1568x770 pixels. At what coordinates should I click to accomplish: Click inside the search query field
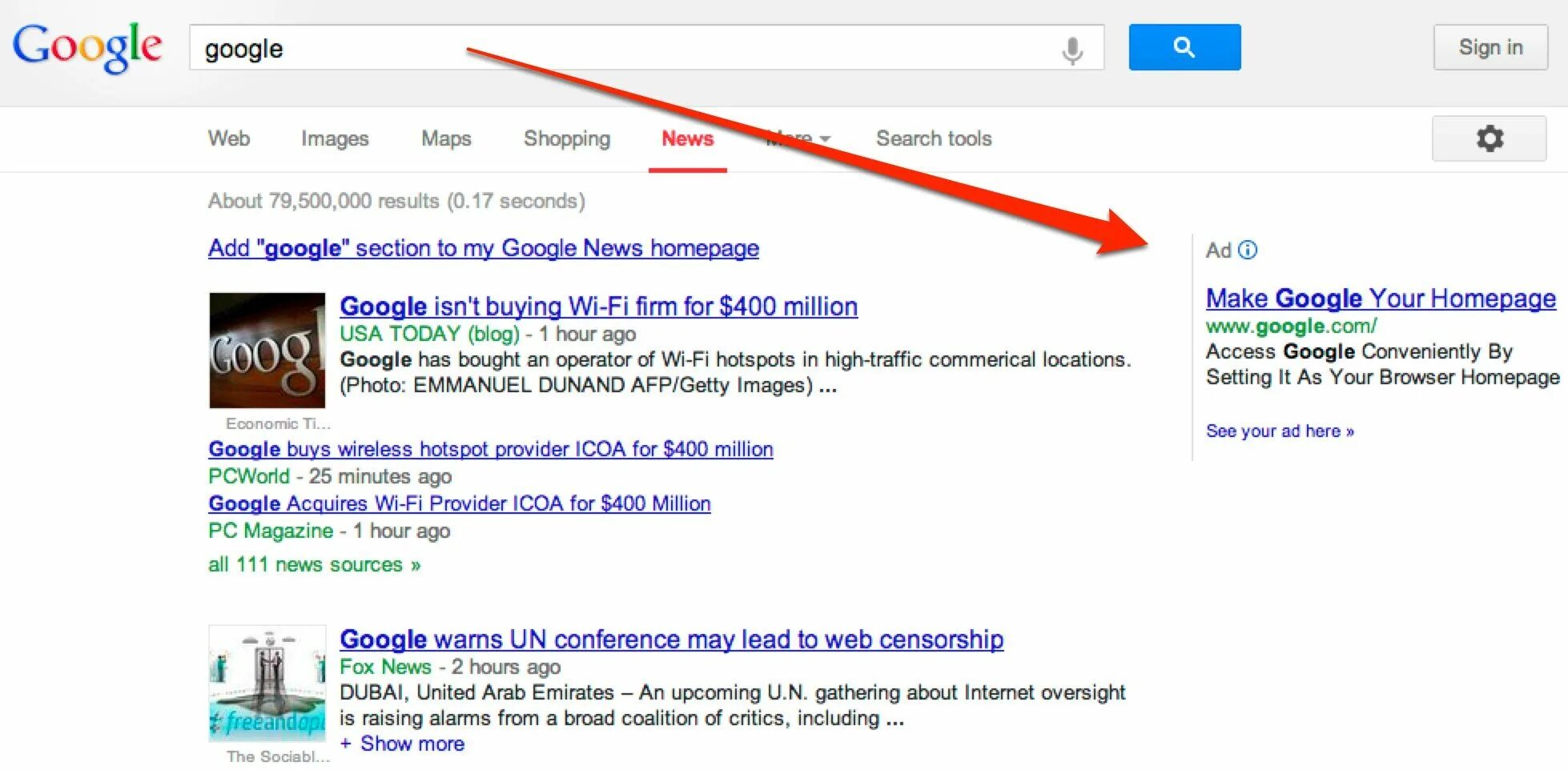coord(625,48)
